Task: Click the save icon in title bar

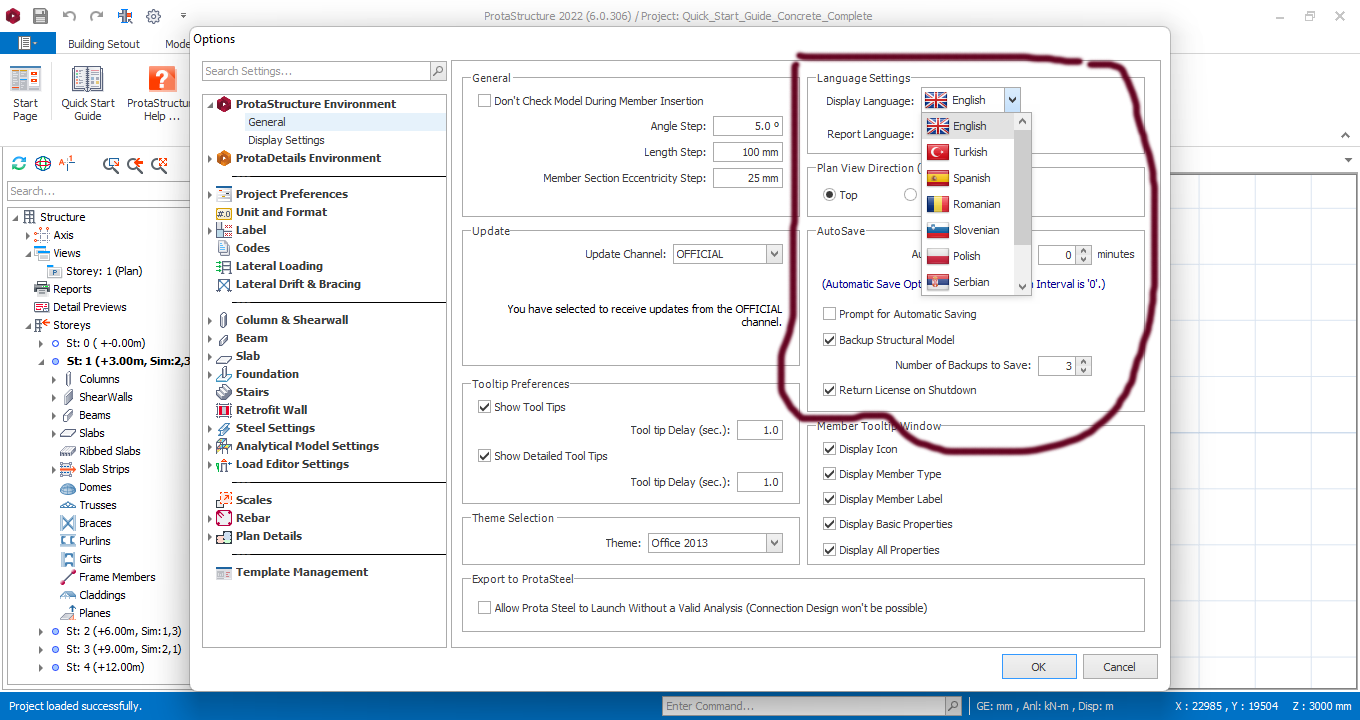Action: click(x=40, y=16)
